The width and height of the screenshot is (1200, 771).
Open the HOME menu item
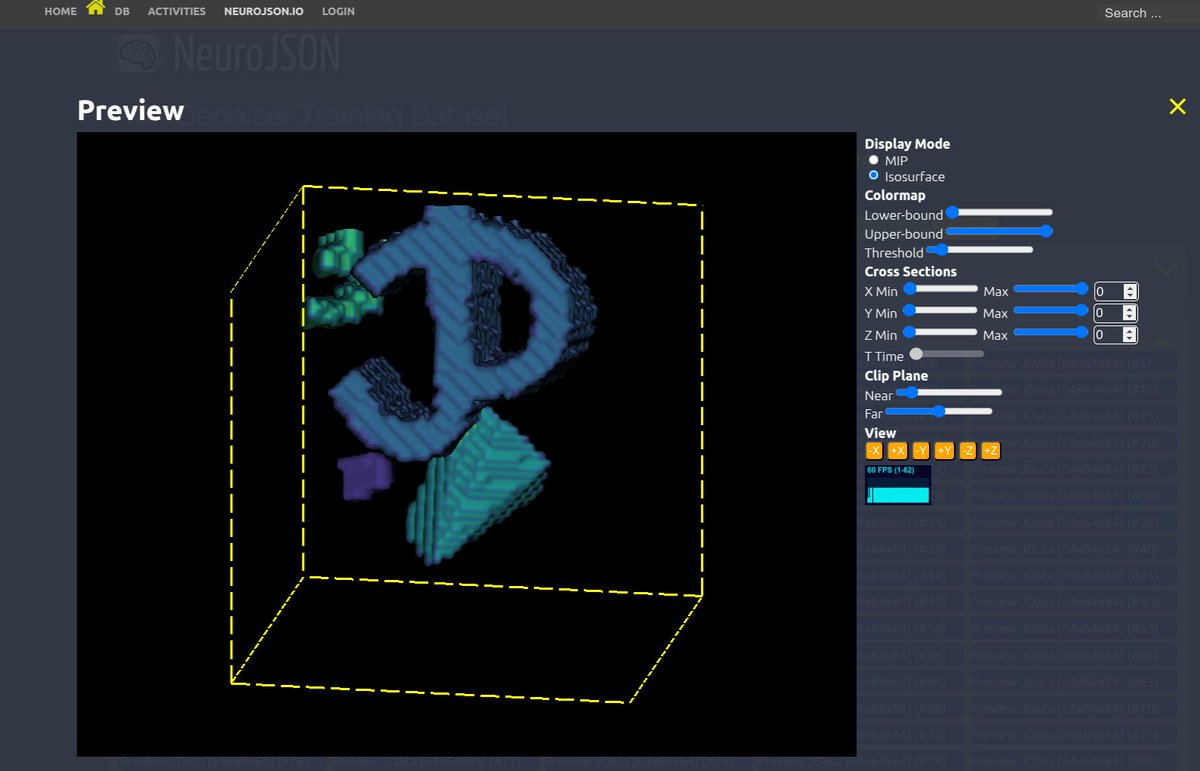tap(60, 12)
